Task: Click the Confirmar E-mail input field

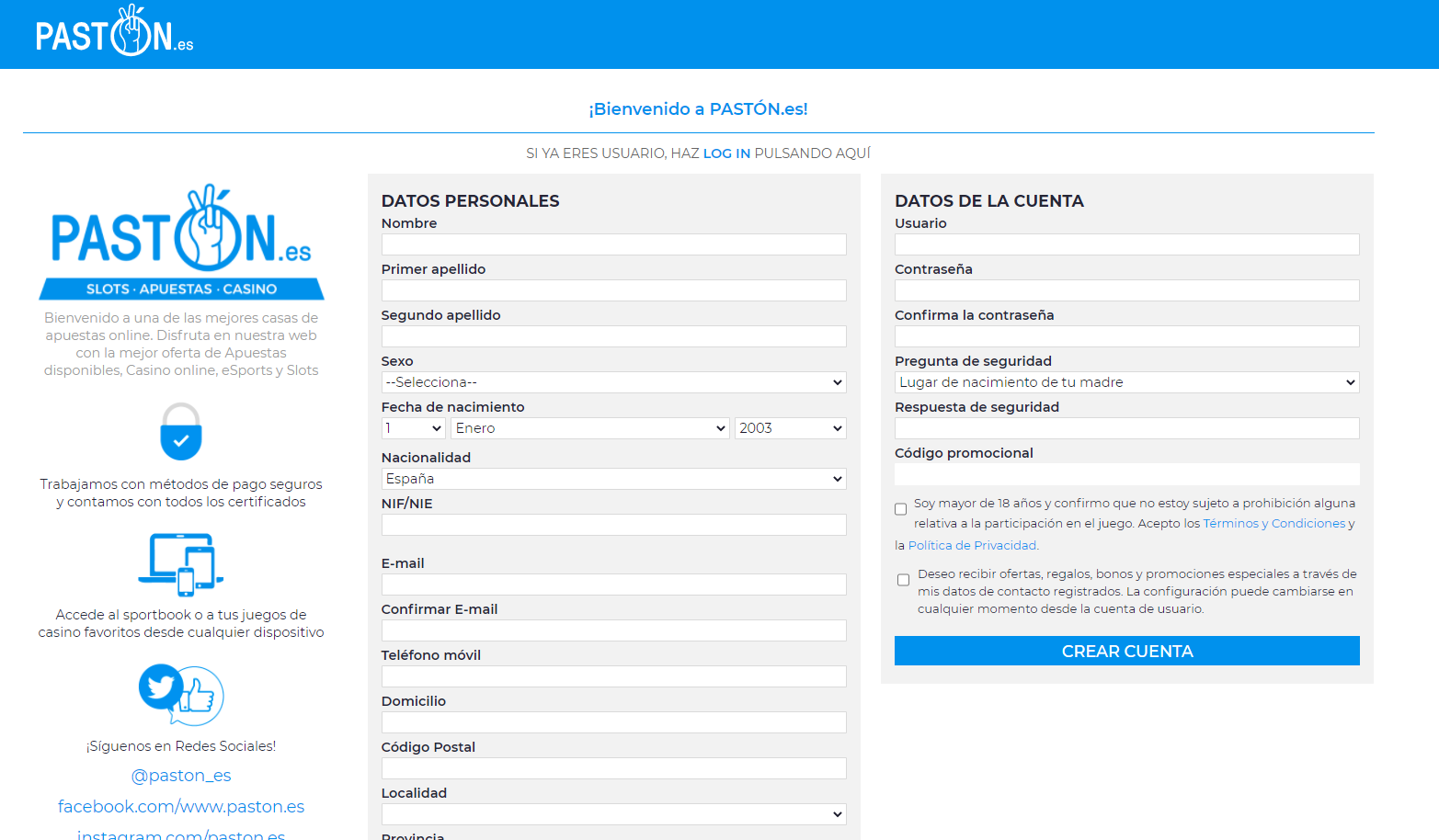Action: 614,630
